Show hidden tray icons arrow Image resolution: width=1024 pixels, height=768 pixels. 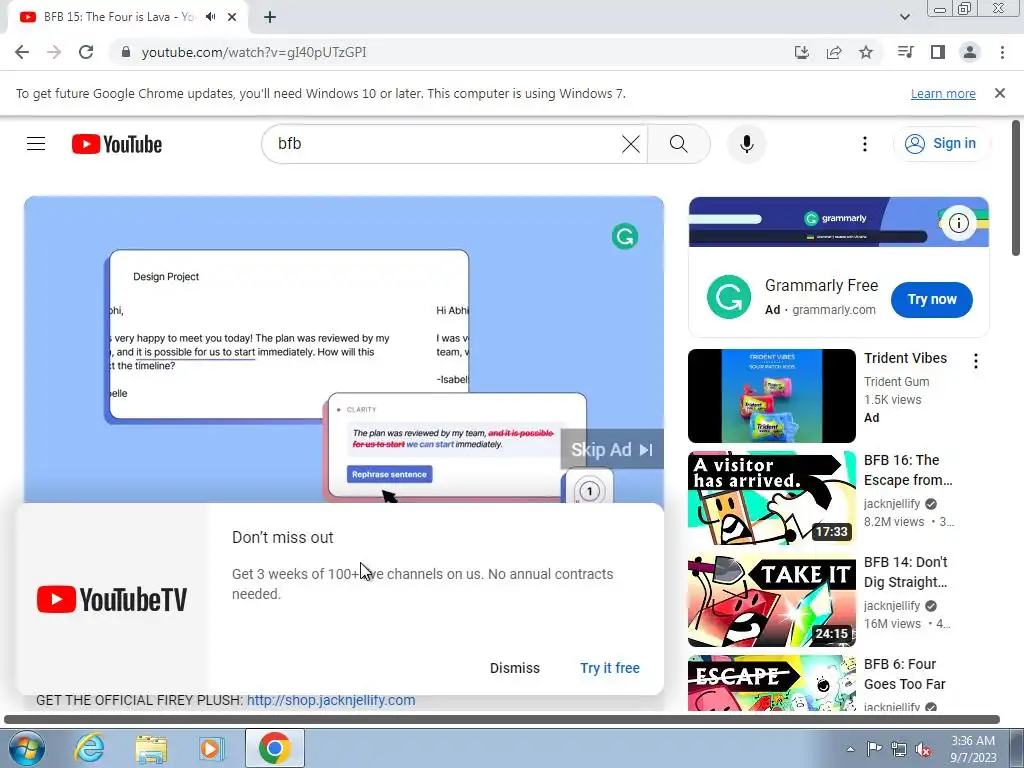pos(850,749)
